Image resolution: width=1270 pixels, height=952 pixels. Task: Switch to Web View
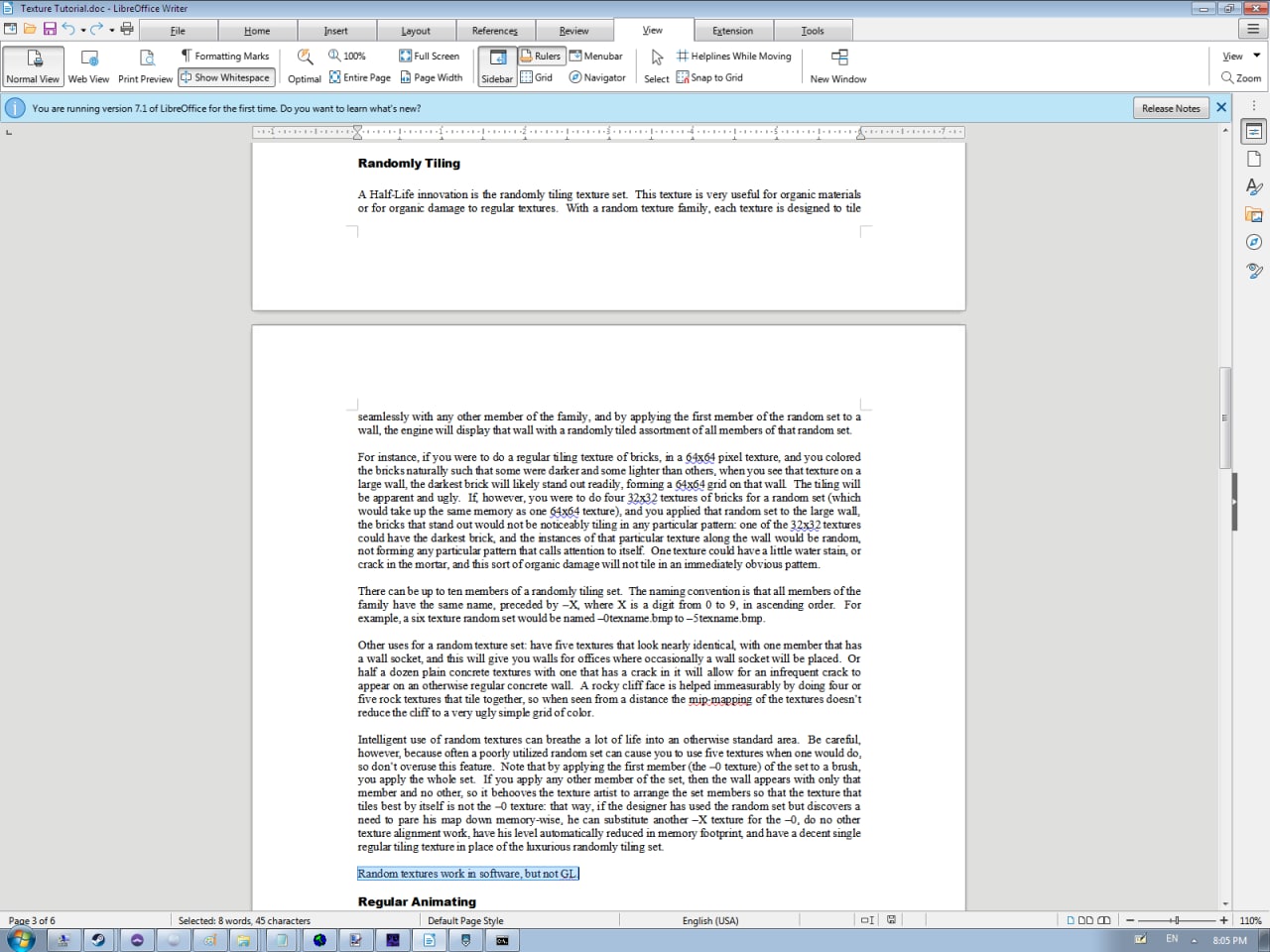pos(88,66)
